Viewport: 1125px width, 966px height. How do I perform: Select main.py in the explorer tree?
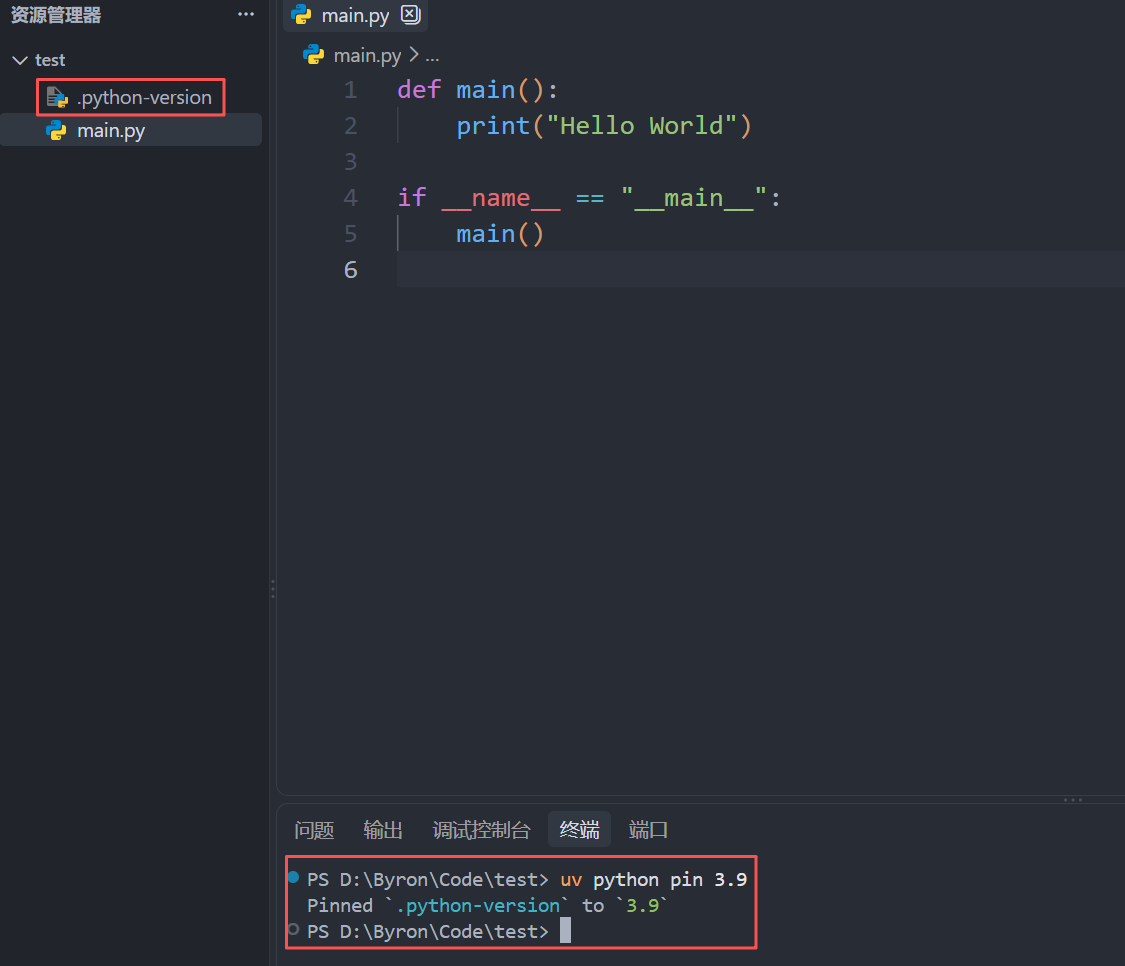pyautogui.click(x=131, y=130)
